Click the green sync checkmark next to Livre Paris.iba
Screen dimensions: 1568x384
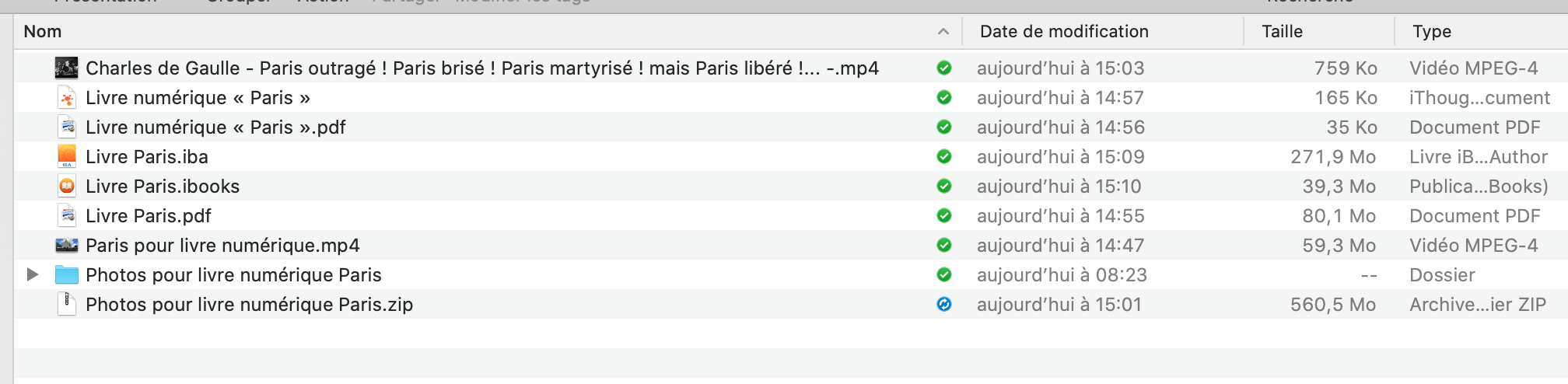point(944,157)
